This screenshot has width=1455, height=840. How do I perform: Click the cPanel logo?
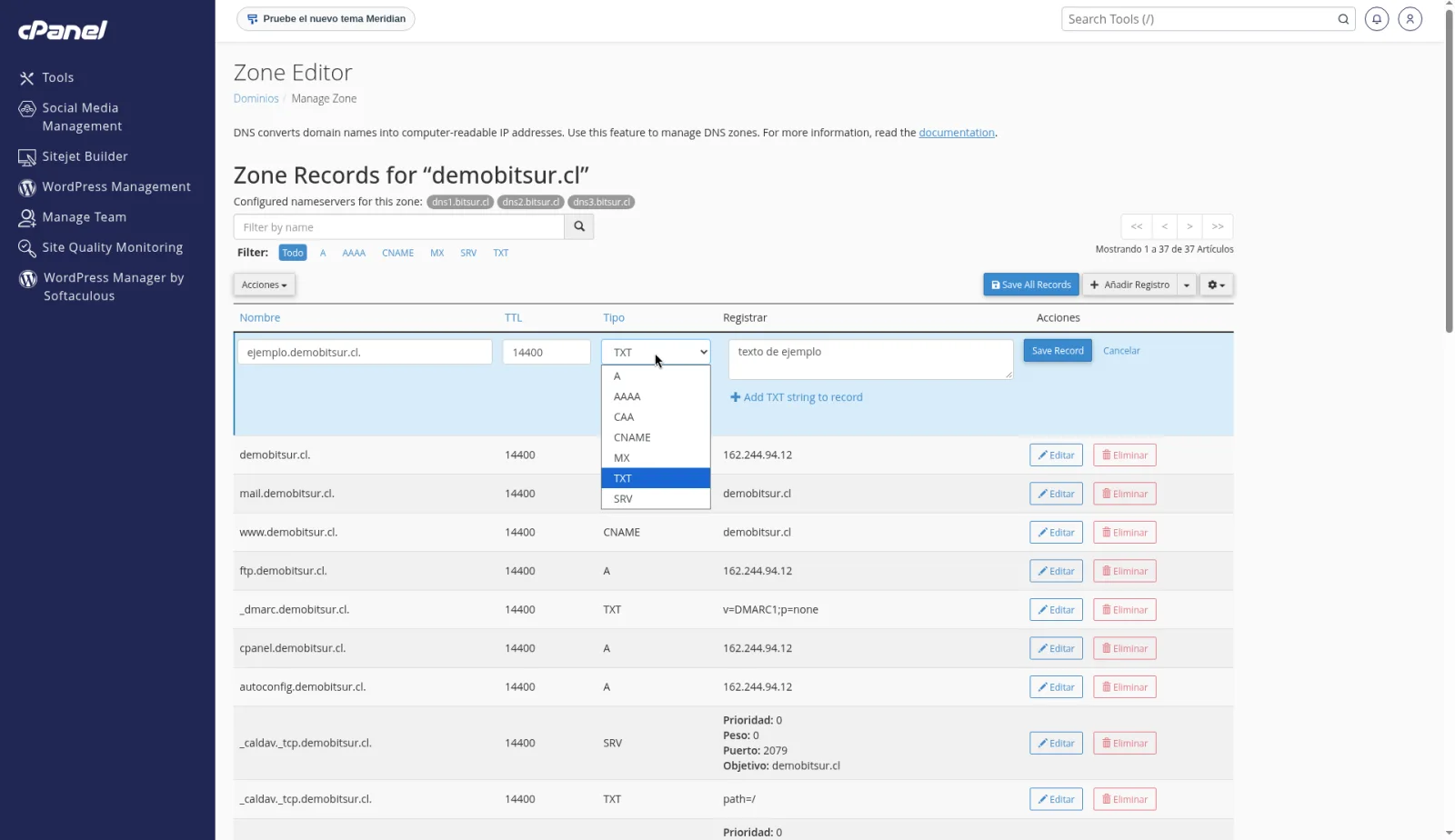[63, 30]
